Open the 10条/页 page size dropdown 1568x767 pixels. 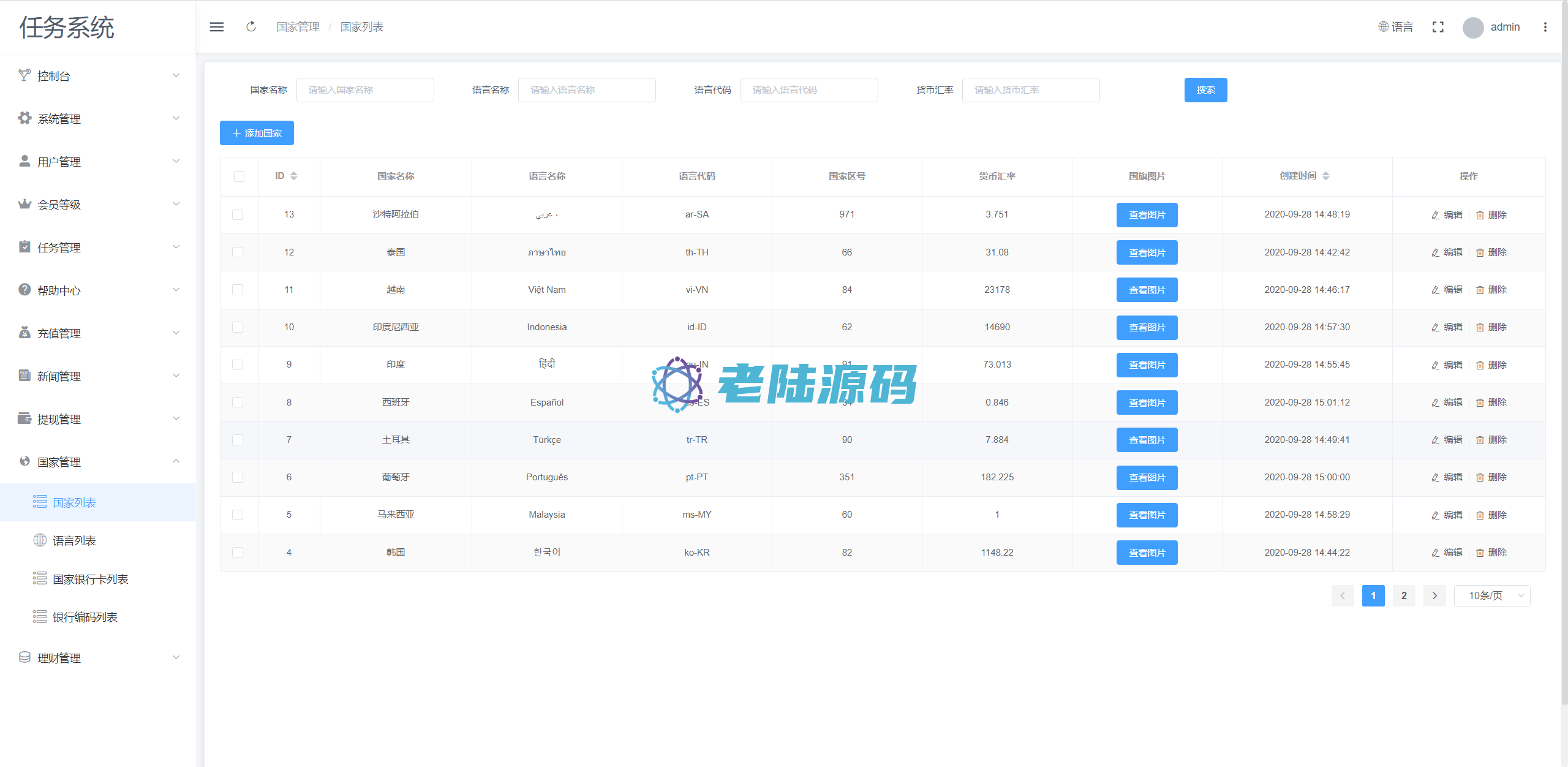[1492, 595]
